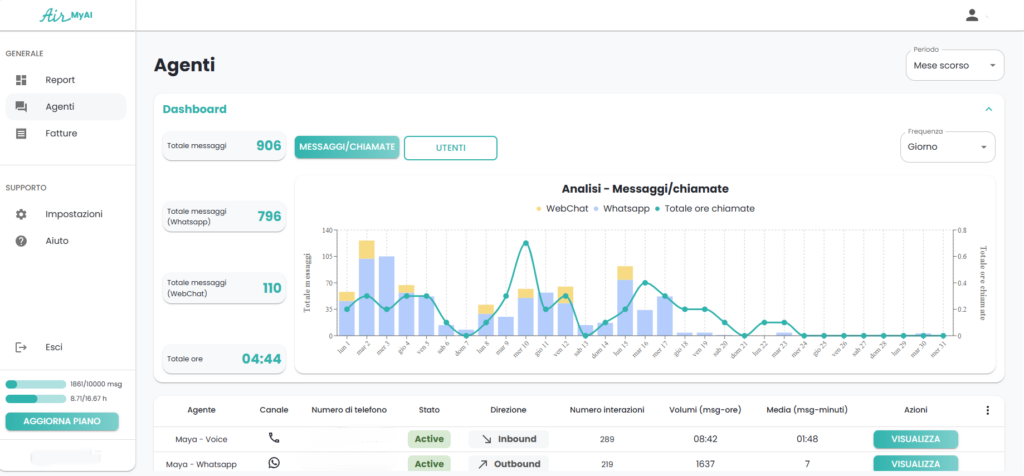Open the Frequenza dropdown set to Giorno

(948, 146)
